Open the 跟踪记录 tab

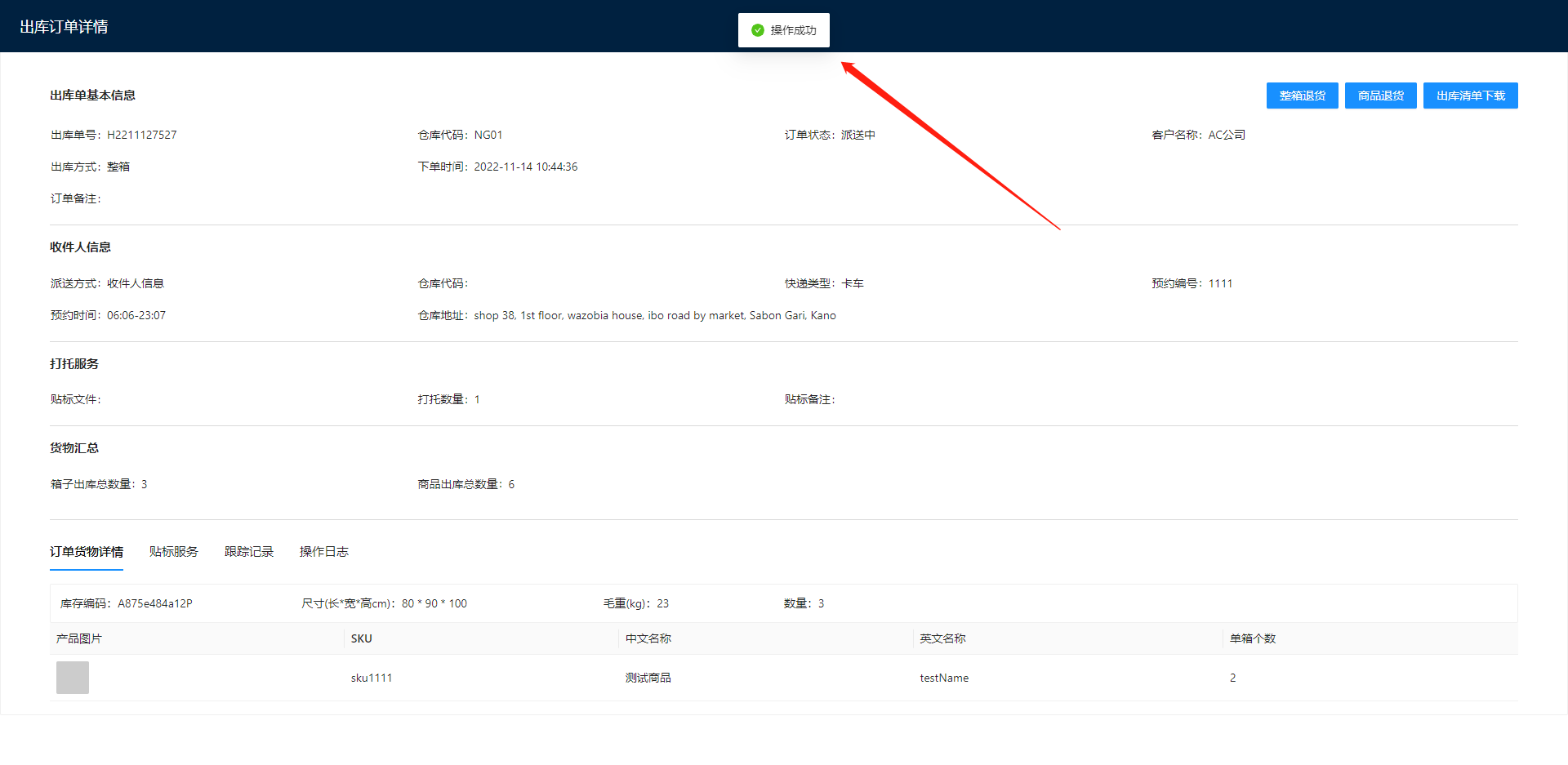(x=249, y=552)
